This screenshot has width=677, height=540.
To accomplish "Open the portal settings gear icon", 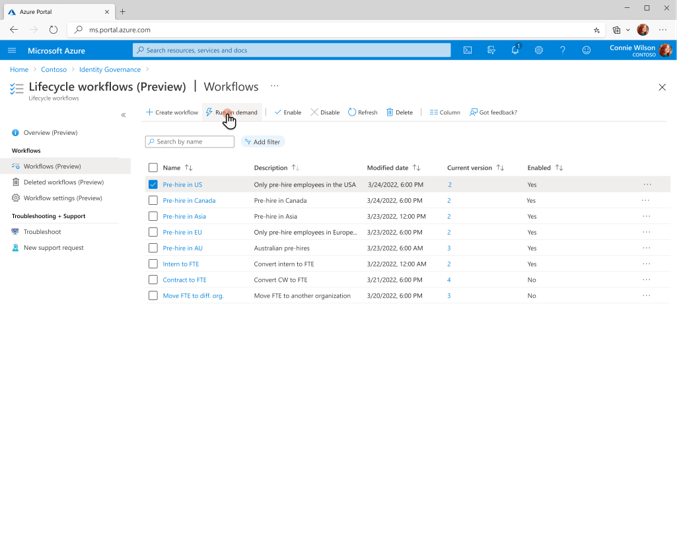I will click(539, 50).
